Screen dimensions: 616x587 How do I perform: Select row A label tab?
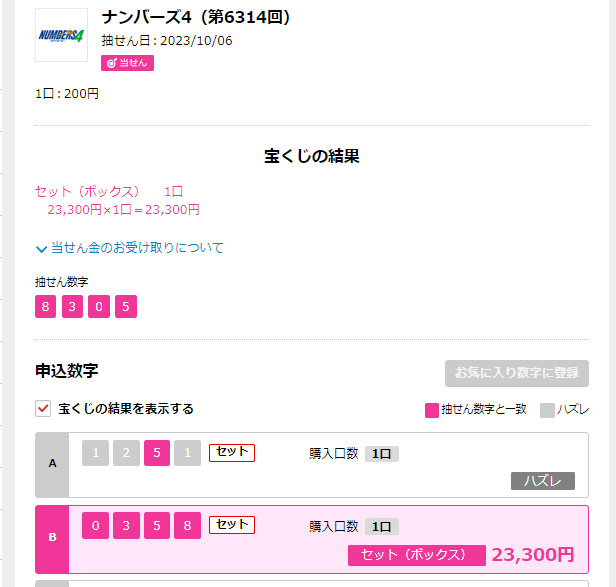pos(52,465)
